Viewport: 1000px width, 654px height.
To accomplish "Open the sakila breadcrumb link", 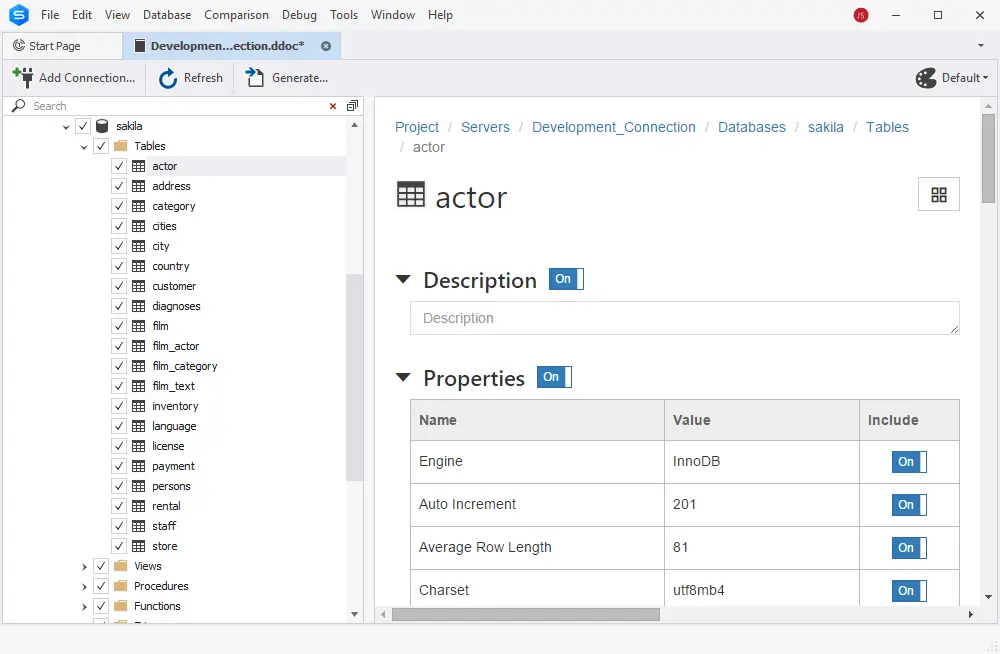I will [825, 127].
